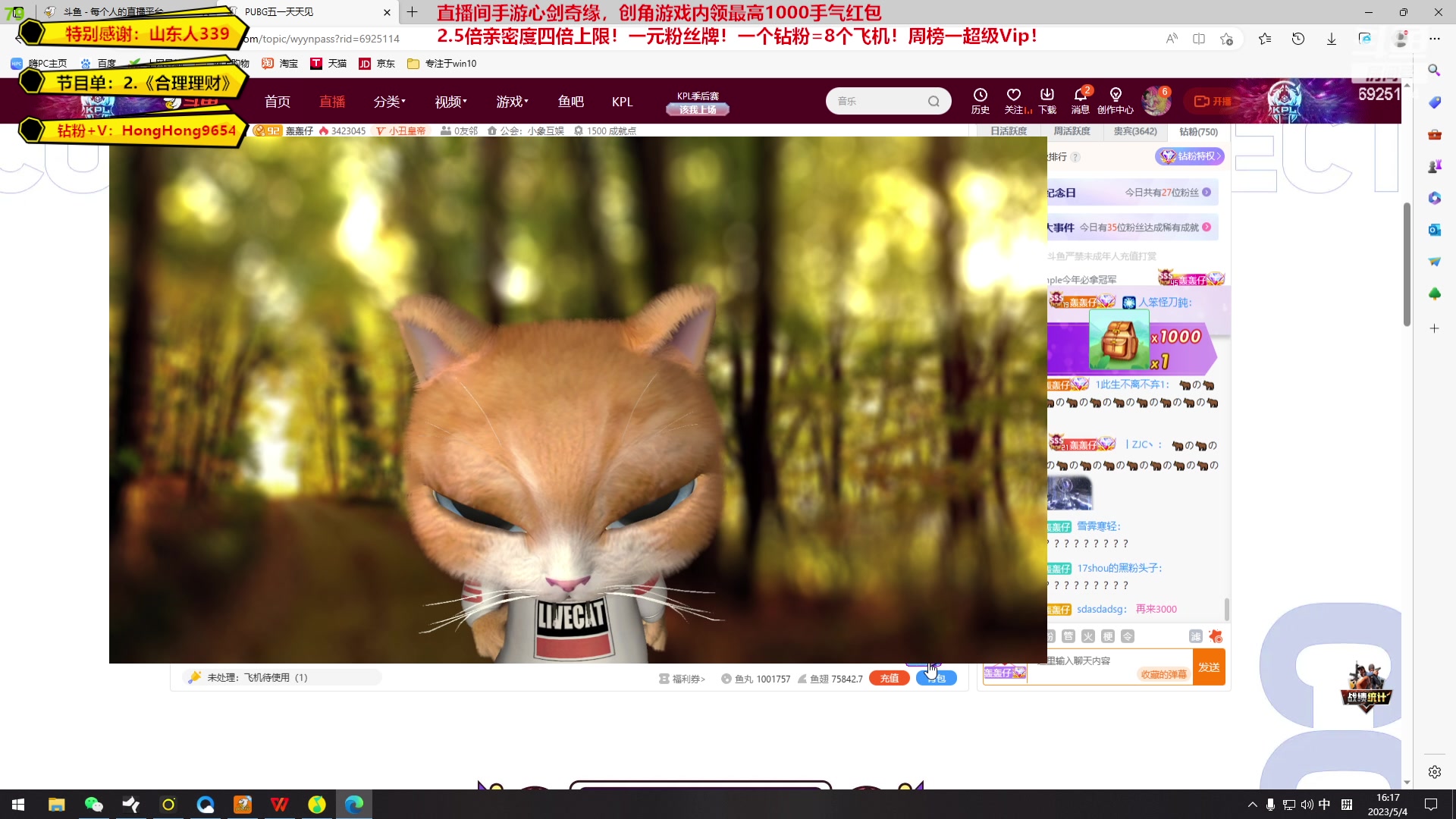Click the 排行 help question mark

[1075, 157]
